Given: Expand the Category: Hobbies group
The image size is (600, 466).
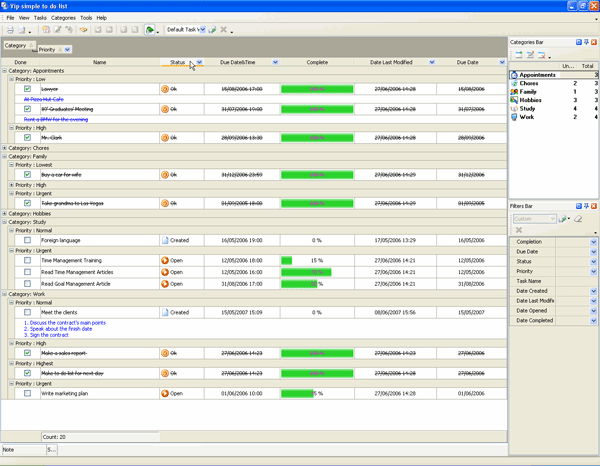Looking at the screenshot, I should pyautogui.click(x=5, y=213).
